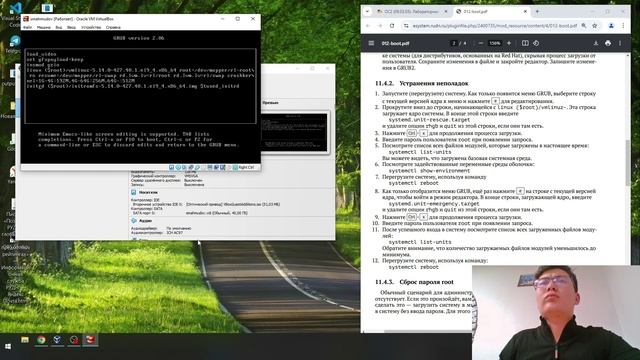Print the PDF document
The width and height of the screenshot is (640, 360).
[608, 43]
